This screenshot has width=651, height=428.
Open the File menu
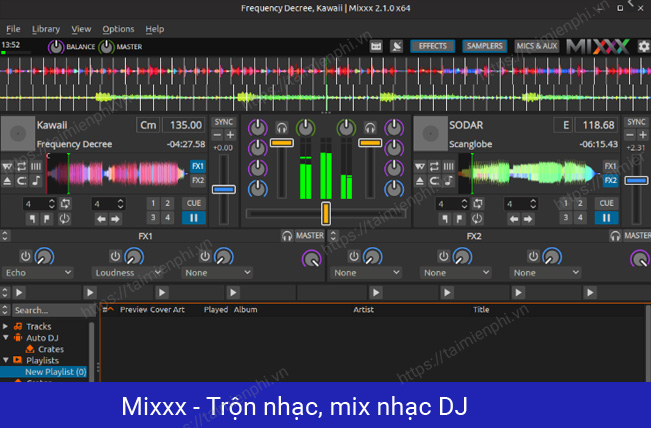point(13,29)
